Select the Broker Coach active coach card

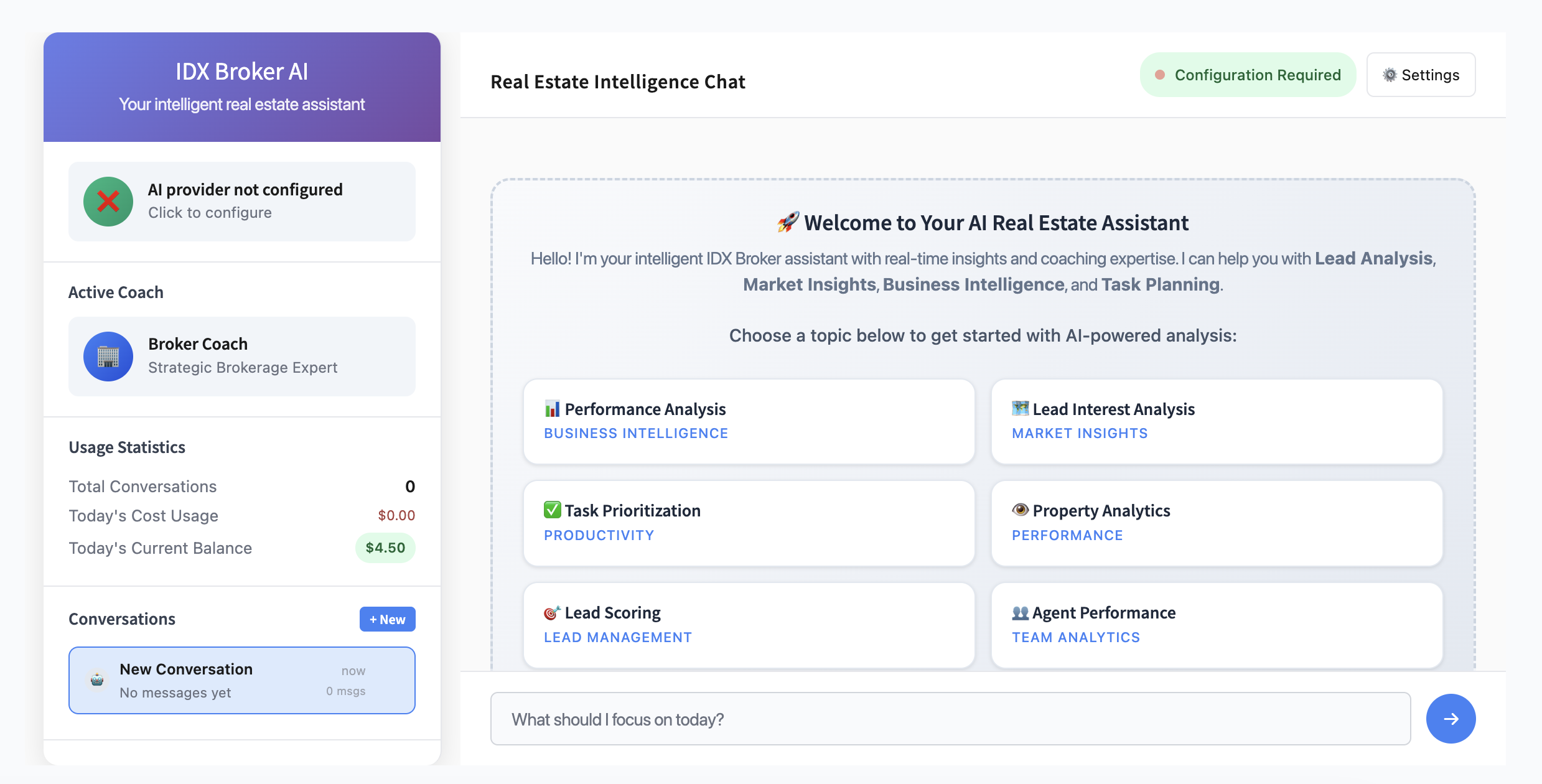click(242, 357)
